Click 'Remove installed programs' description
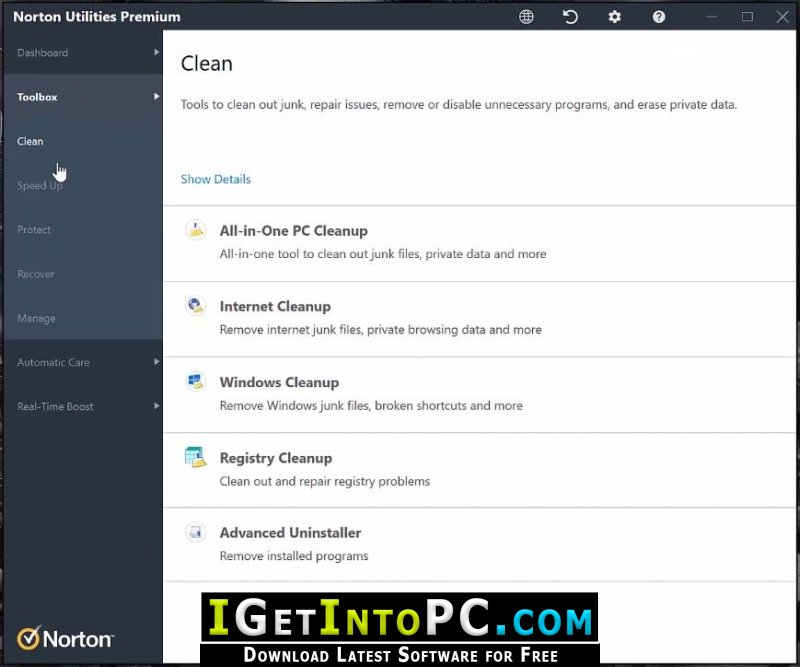The image size is (800, 667). (294, 556)
